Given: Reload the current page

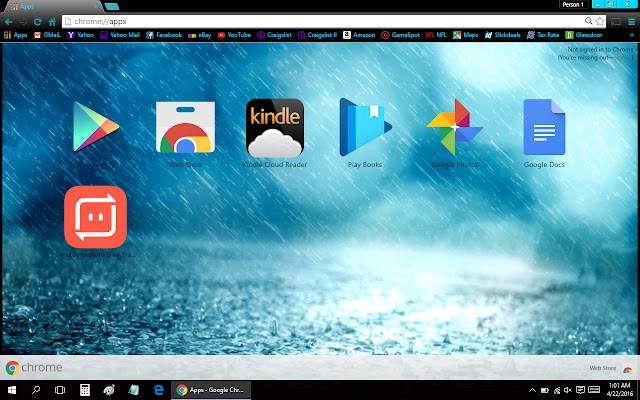Looking at the screenshot, I should pos(38,22).
